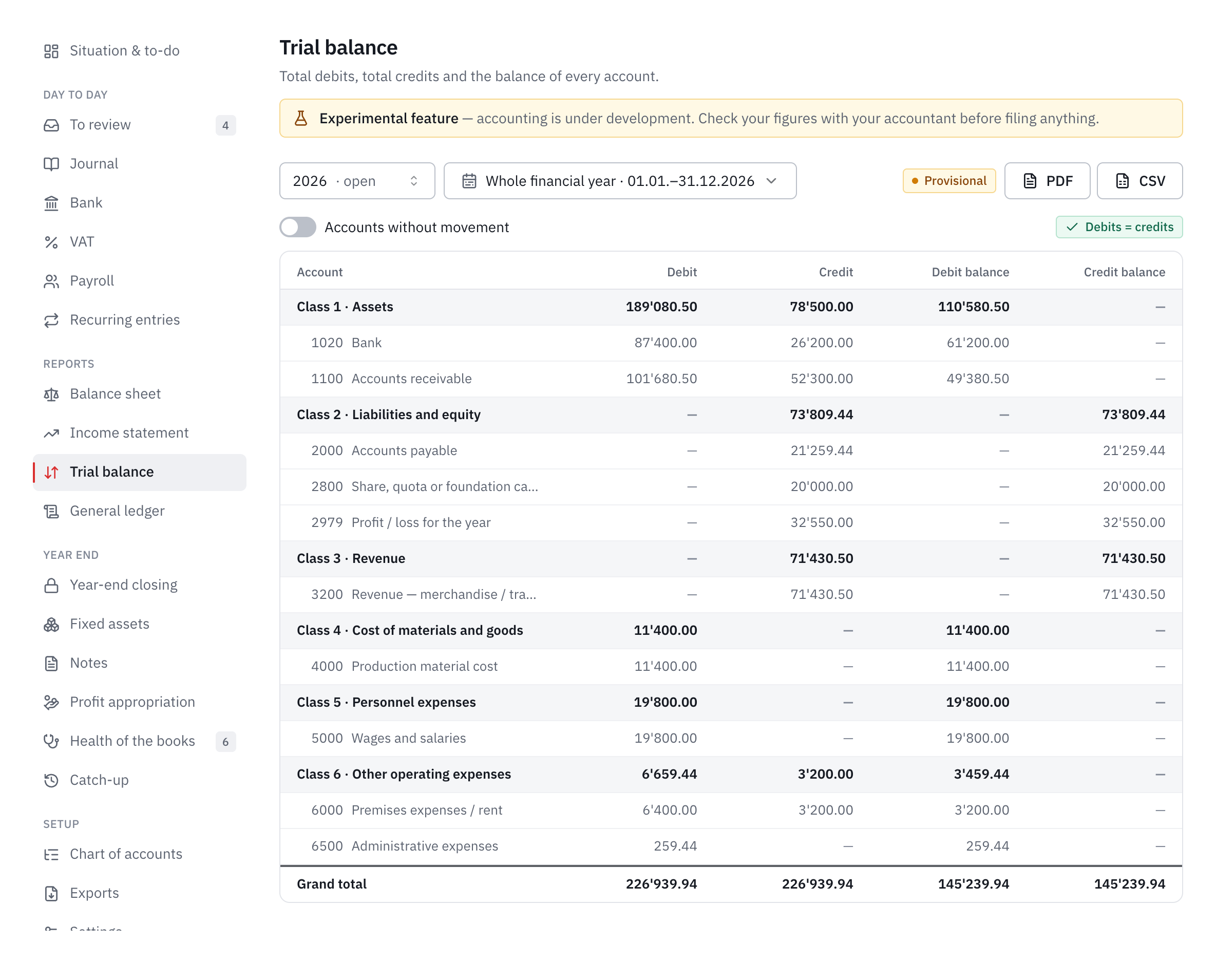Click the 1020 Bank account row

tap(731, 343)
